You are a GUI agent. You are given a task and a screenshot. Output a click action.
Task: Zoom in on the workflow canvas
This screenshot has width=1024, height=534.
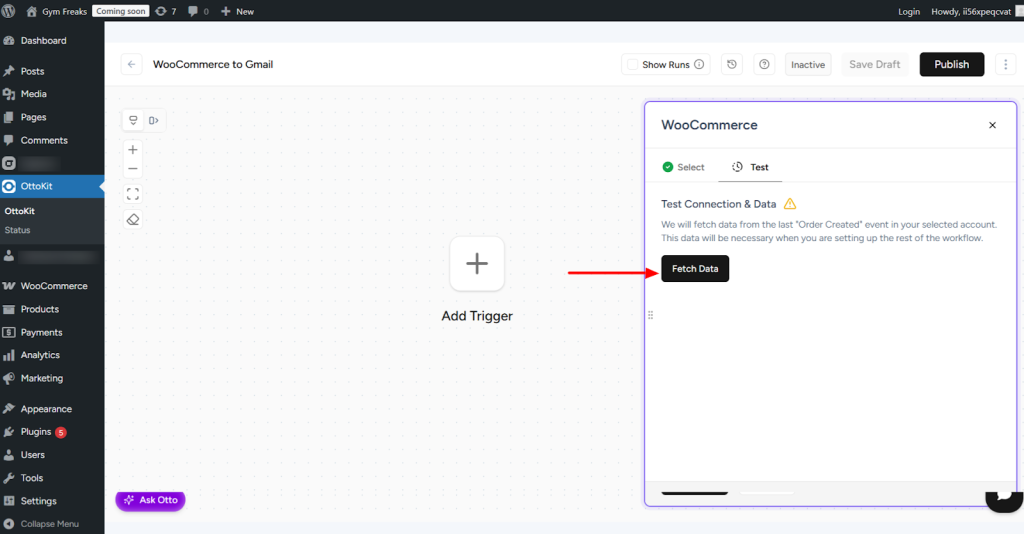click(133, 150)
